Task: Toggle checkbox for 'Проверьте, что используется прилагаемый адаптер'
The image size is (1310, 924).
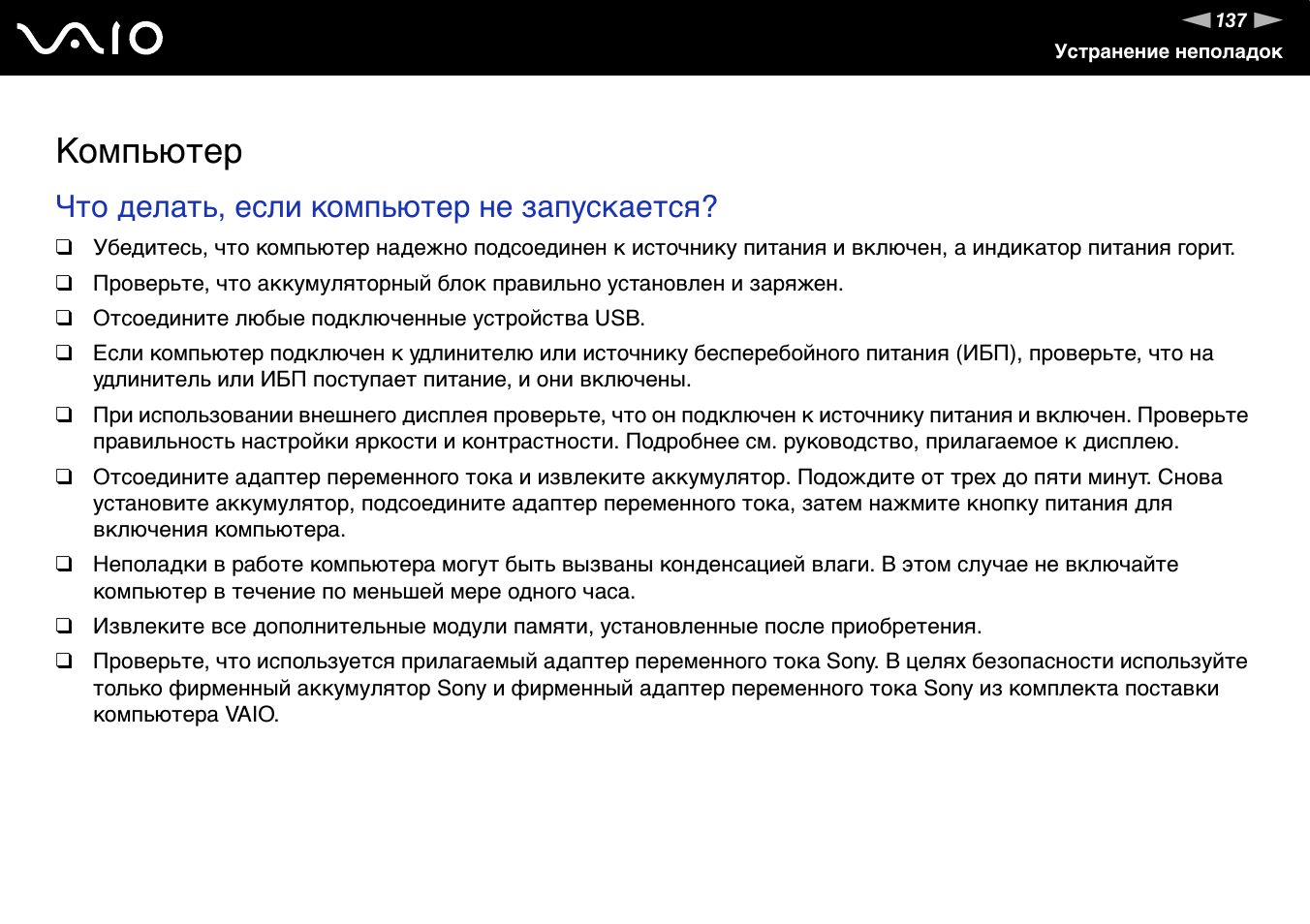Action: pyautogui.click(x=64, y=661)
